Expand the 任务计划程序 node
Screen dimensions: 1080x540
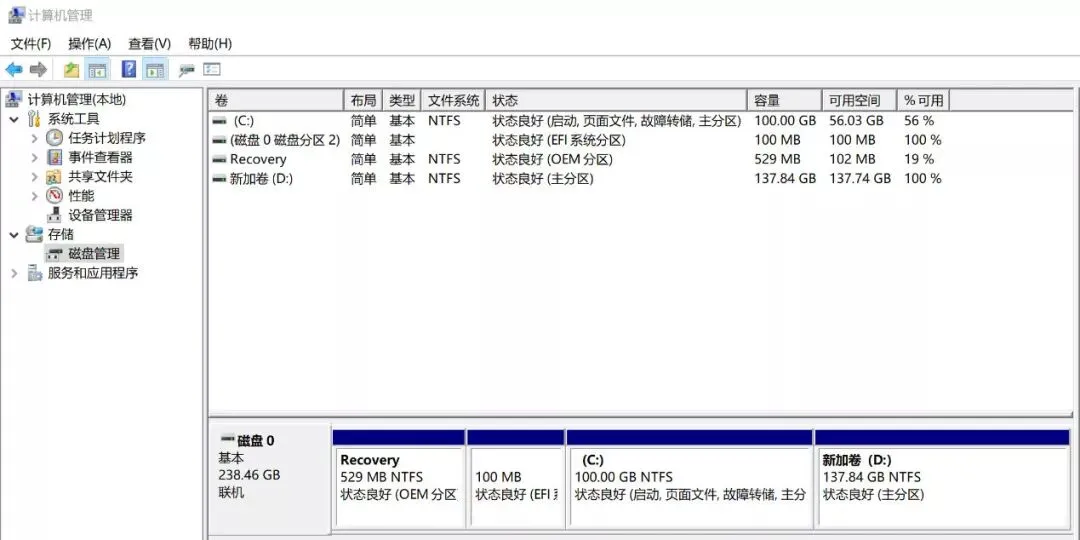[x=34, y=138]
